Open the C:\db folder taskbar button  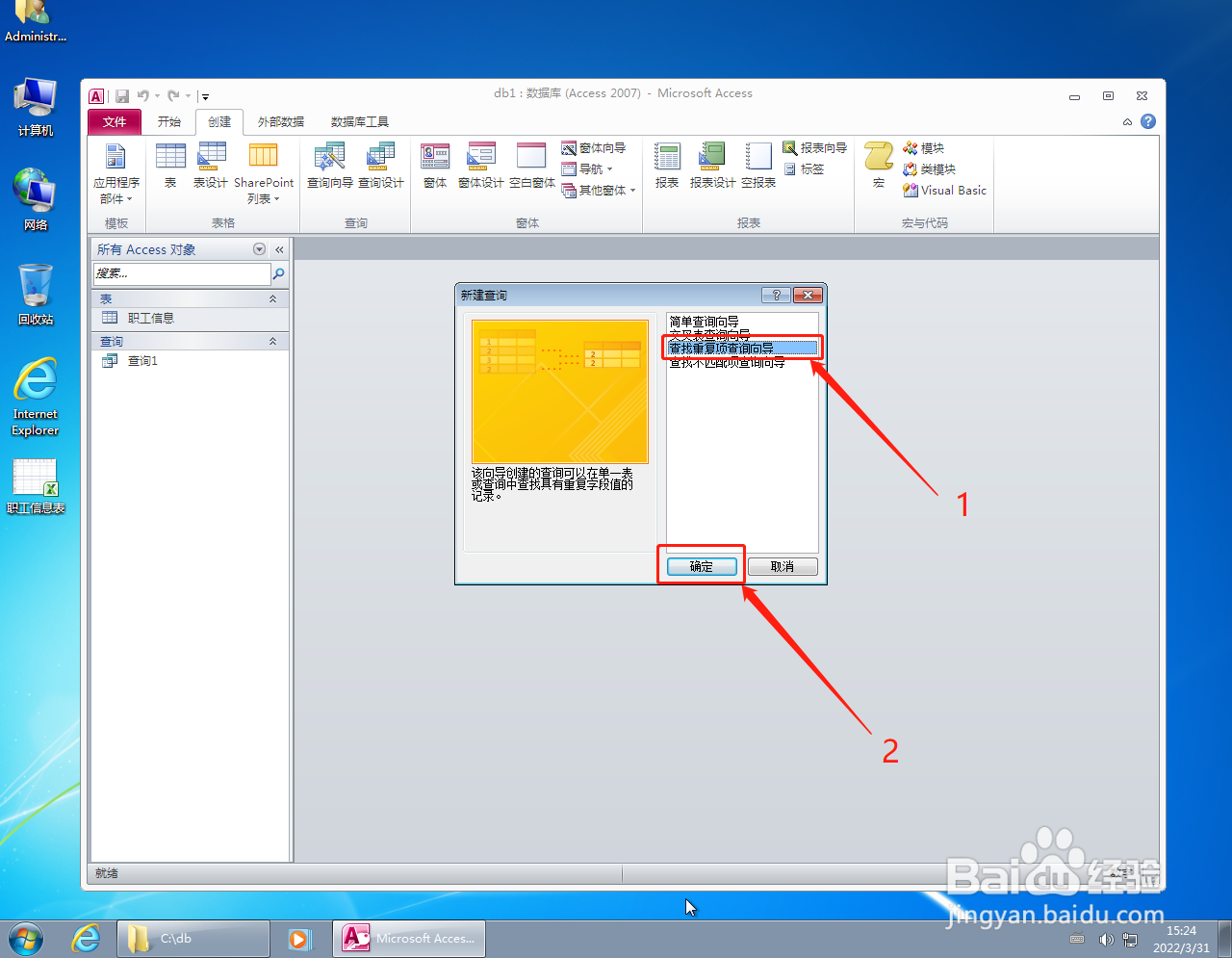(193, 938)
